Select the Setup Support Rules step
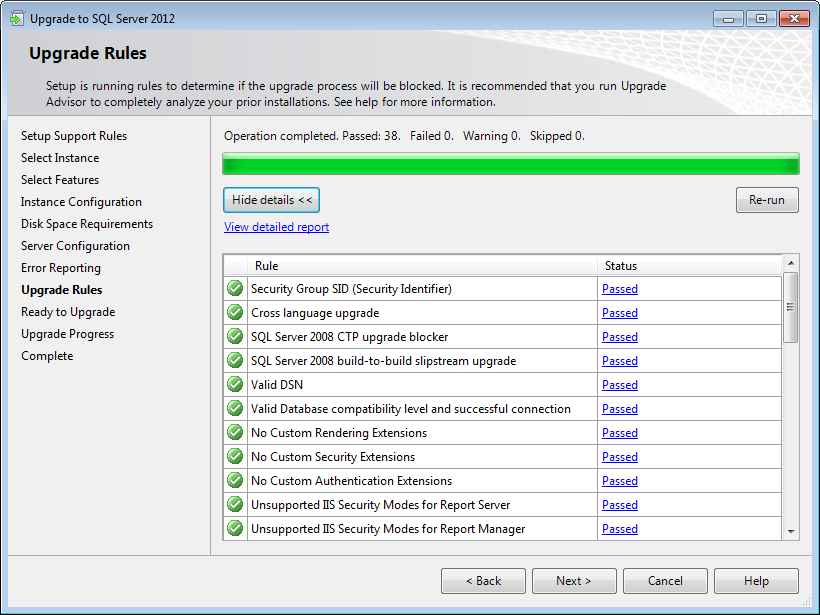 point(74,136)
